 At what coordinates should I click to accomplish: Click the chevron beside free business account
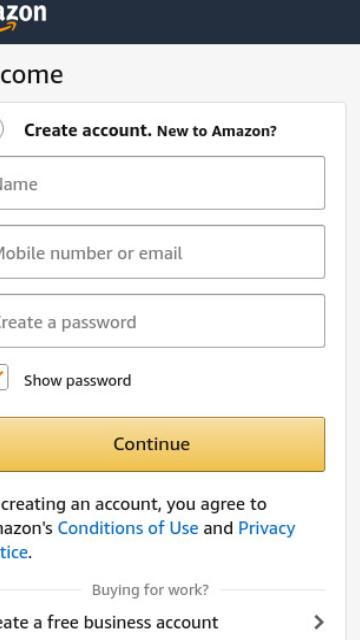tap(319, 622)
